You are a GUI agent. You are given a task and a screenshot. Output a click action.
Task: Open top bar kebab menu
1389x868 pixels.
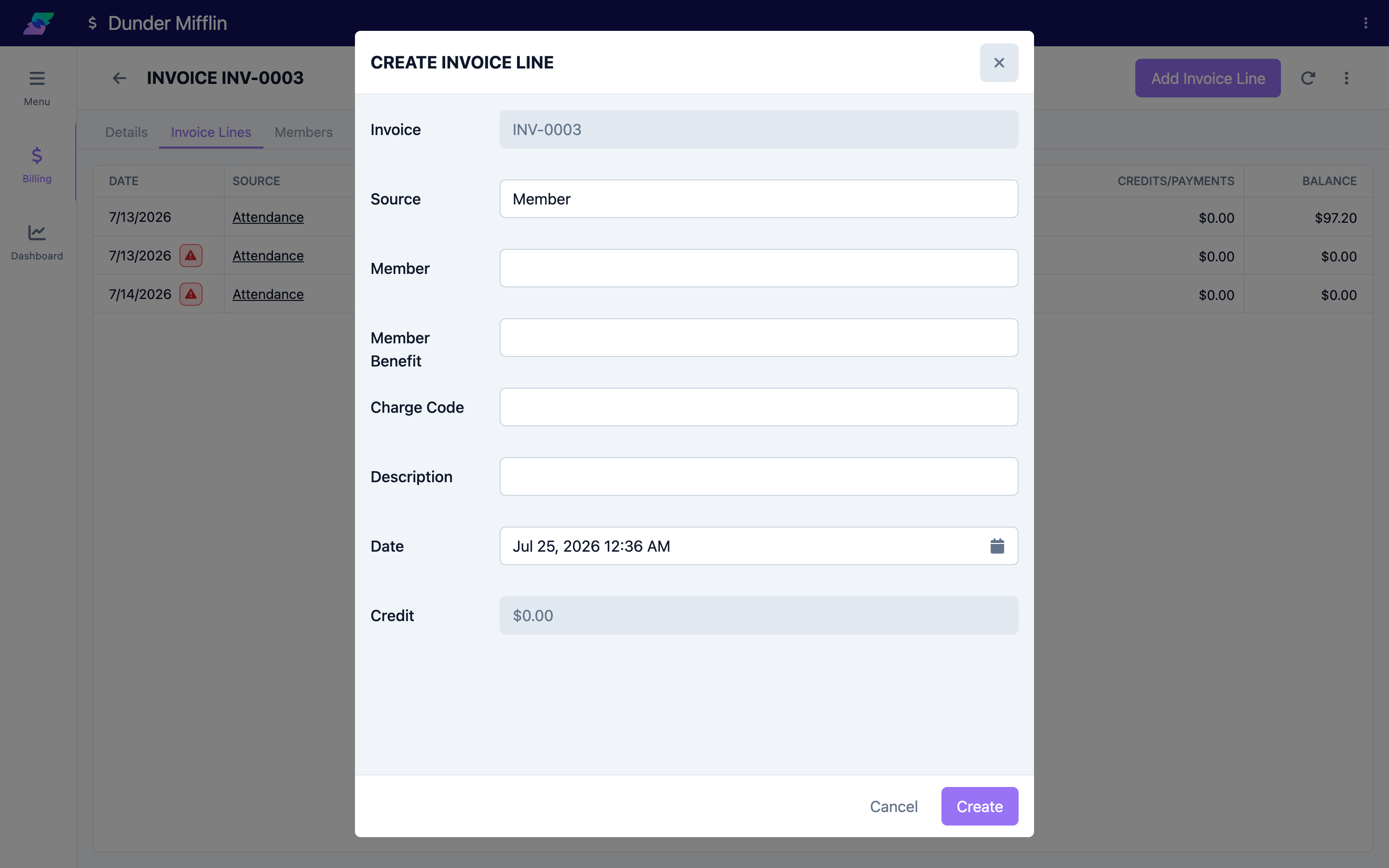pos(1365,23)
